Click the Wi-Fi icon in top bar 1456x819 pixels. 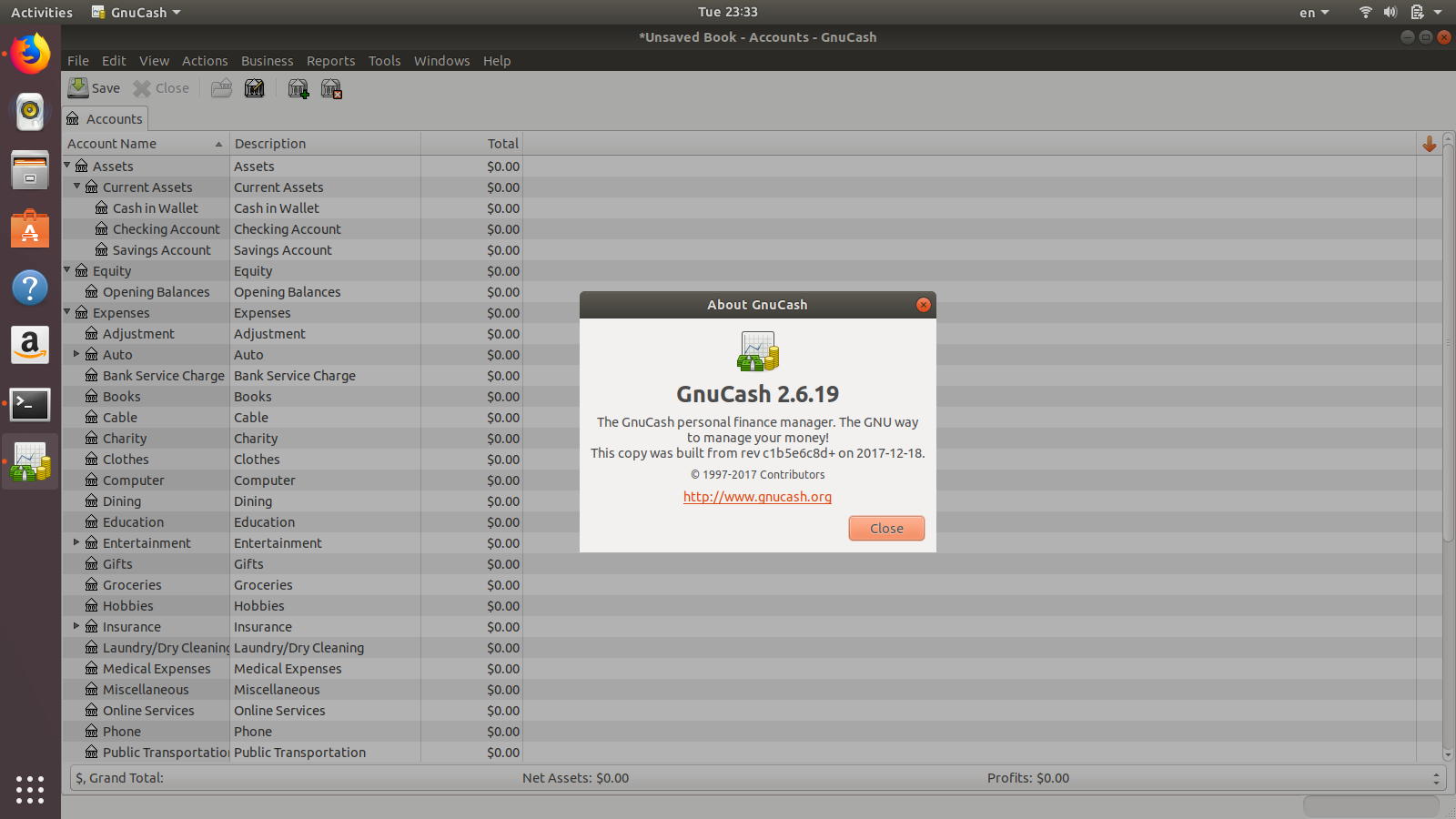[1365, 12]
